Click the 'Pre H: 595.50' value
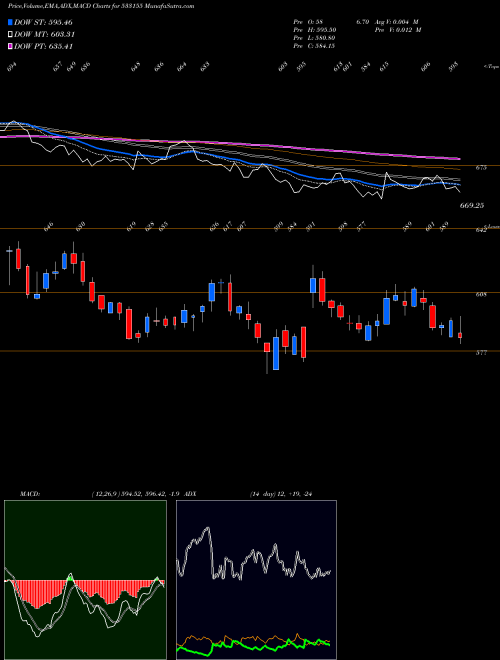This screenshot has width=500, height=660. (x=315, y=30)
